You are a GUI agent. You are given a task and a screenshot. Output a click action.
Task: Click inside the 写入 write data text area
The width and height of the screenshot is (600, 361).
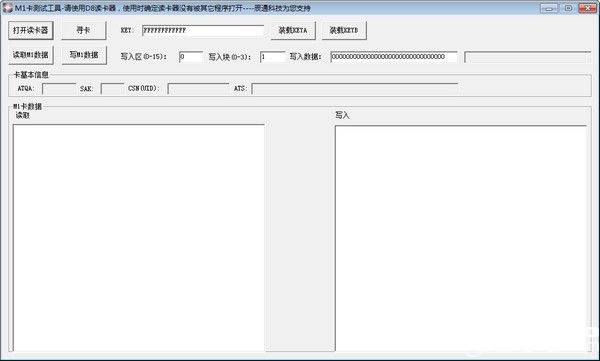coord(461,238)
